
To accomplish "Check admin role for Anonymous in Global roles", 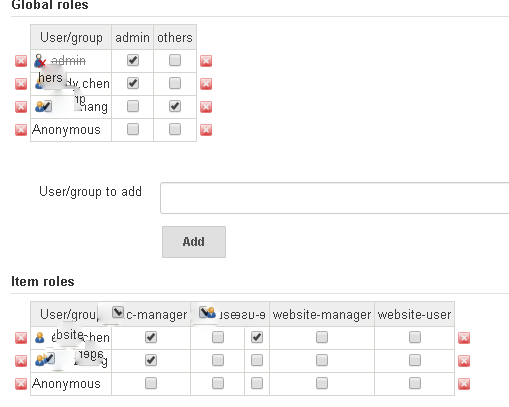I will click(133, 129).
